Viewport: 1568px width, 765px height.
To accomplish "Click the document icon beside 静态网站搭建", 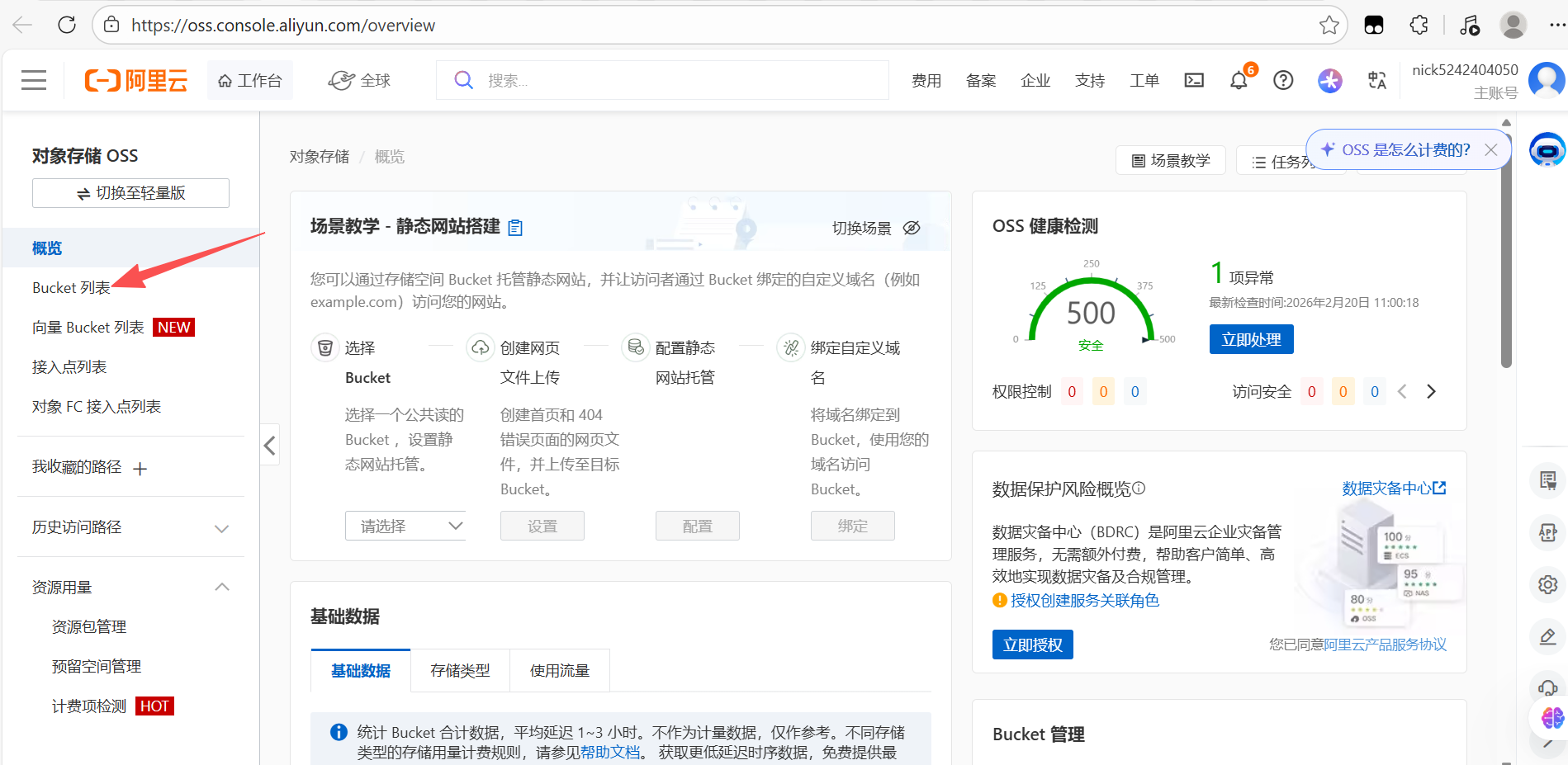I will pyautogui.click(x=515, y=228).
